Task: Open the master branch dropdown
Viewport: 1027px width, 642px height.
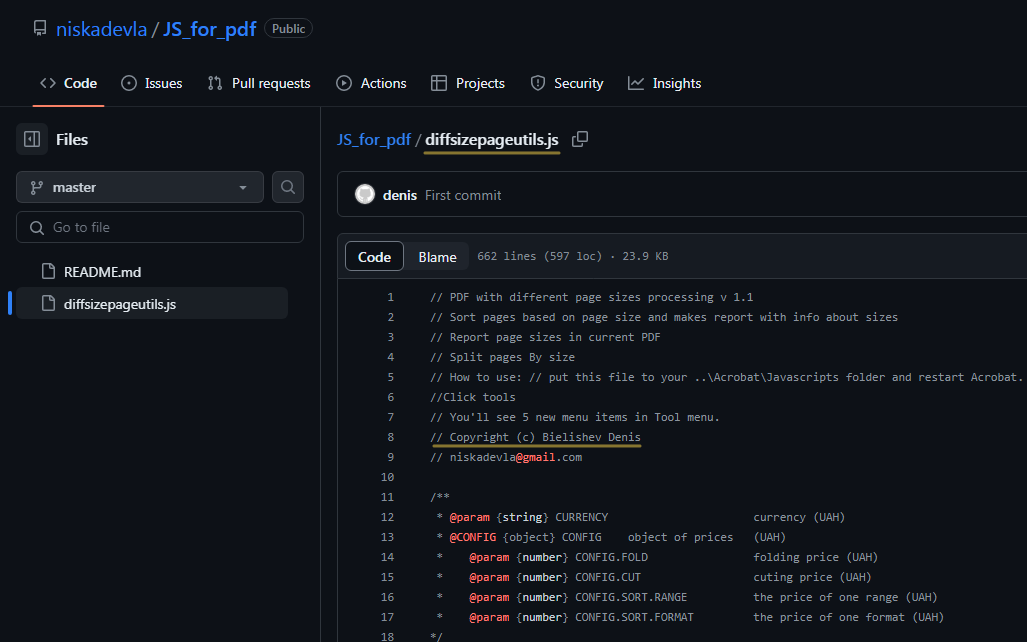Action: 140,187
